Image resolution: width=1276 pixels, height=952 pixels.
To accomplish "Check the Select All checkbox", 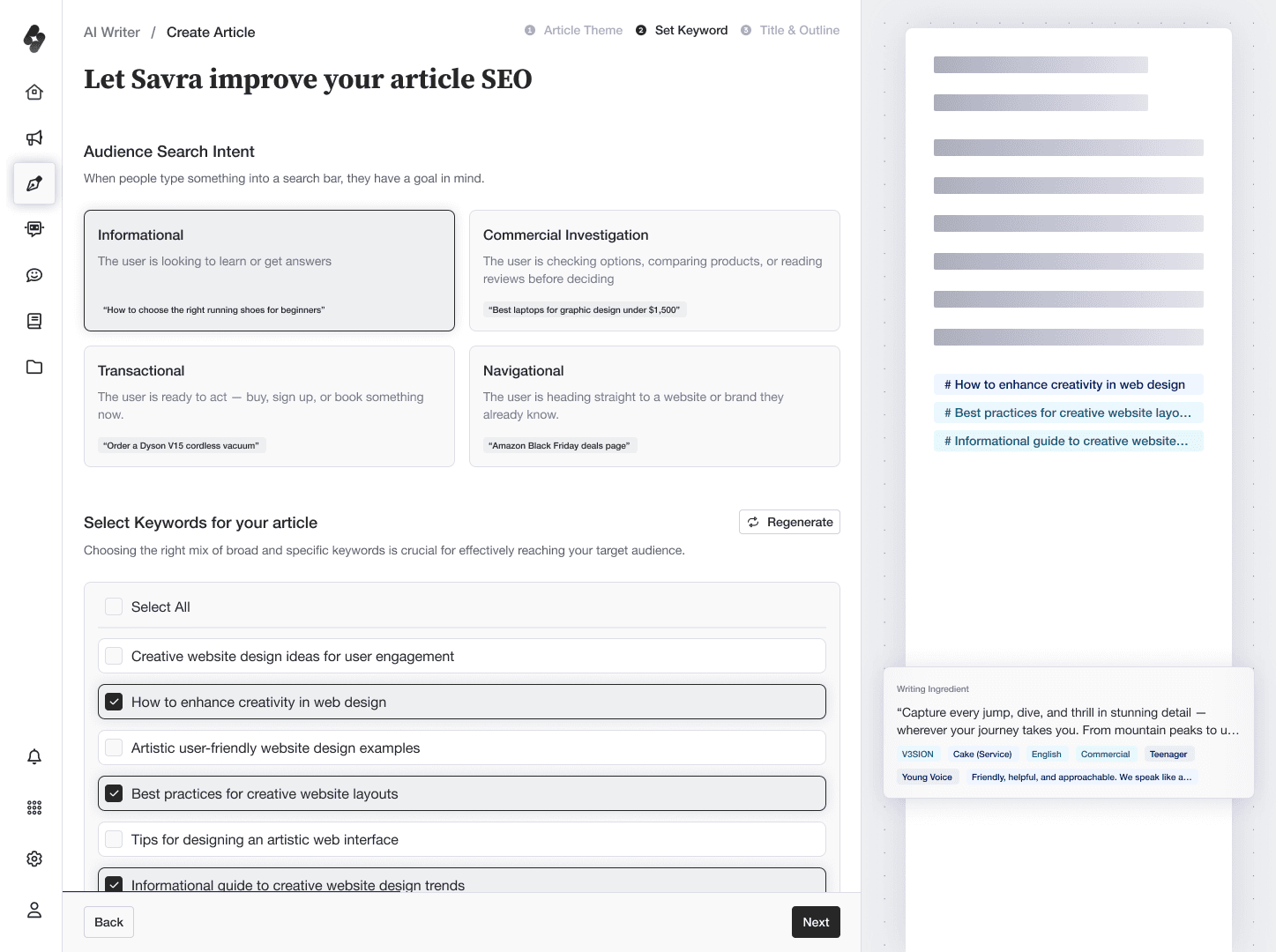I will tap(114, 606).
